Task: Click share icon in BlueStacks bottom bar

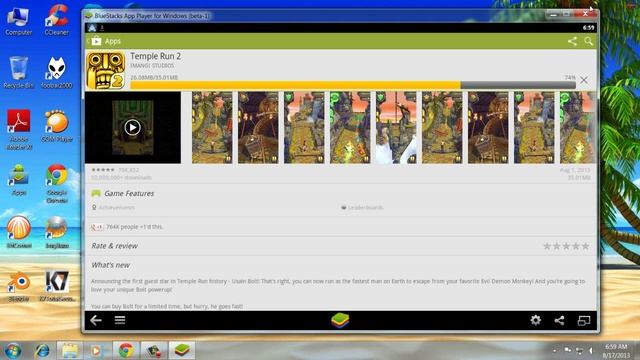Action: 559,320
